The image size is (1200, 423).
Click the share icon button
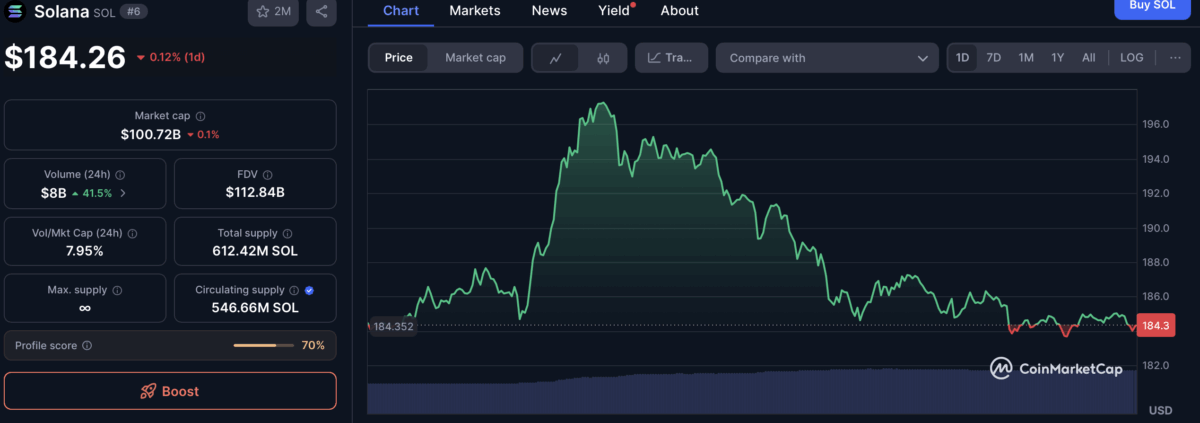click(x=322, y=11)
